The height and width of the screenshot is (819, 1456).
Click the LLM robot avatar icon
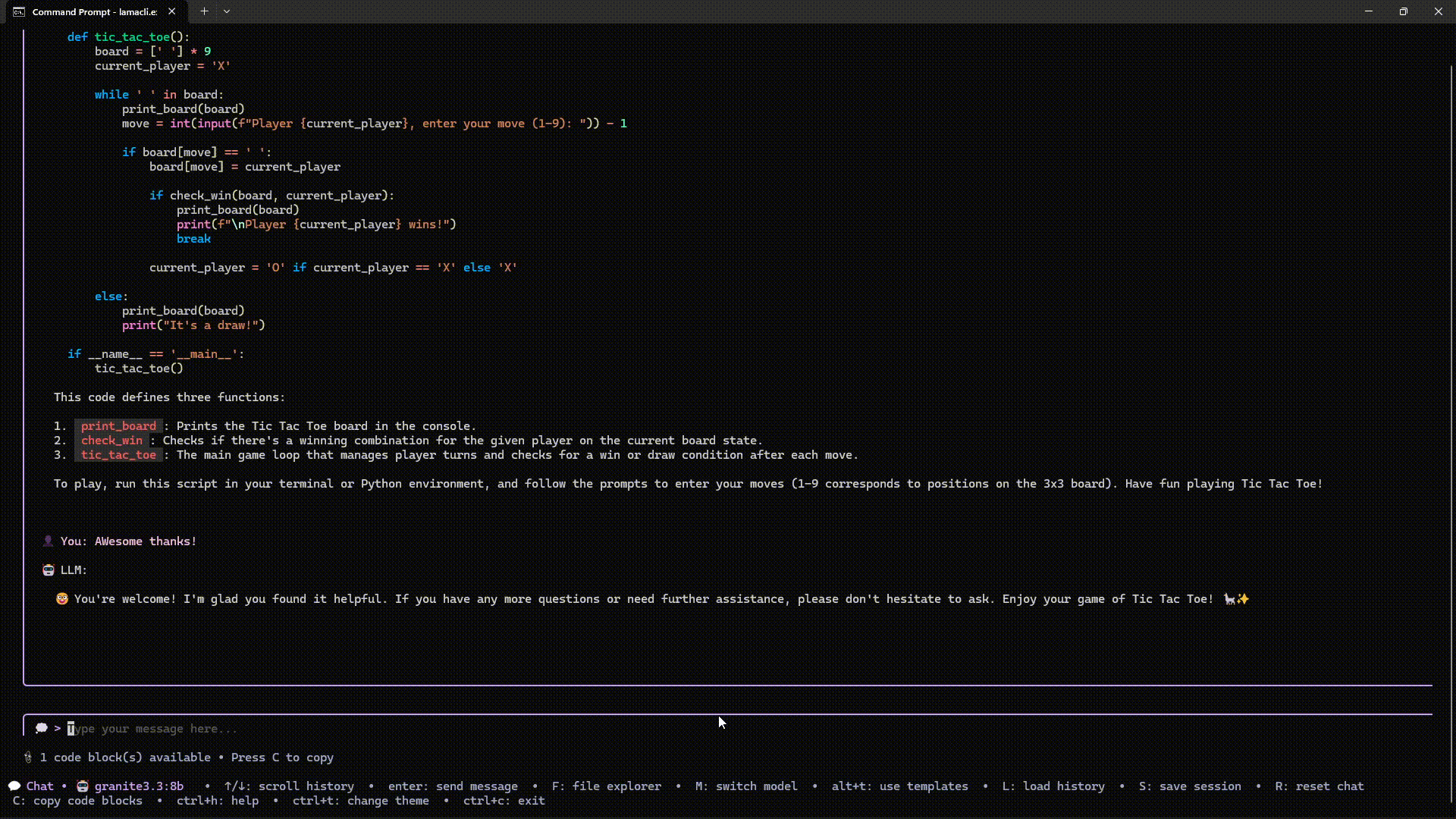pos(49,570)
